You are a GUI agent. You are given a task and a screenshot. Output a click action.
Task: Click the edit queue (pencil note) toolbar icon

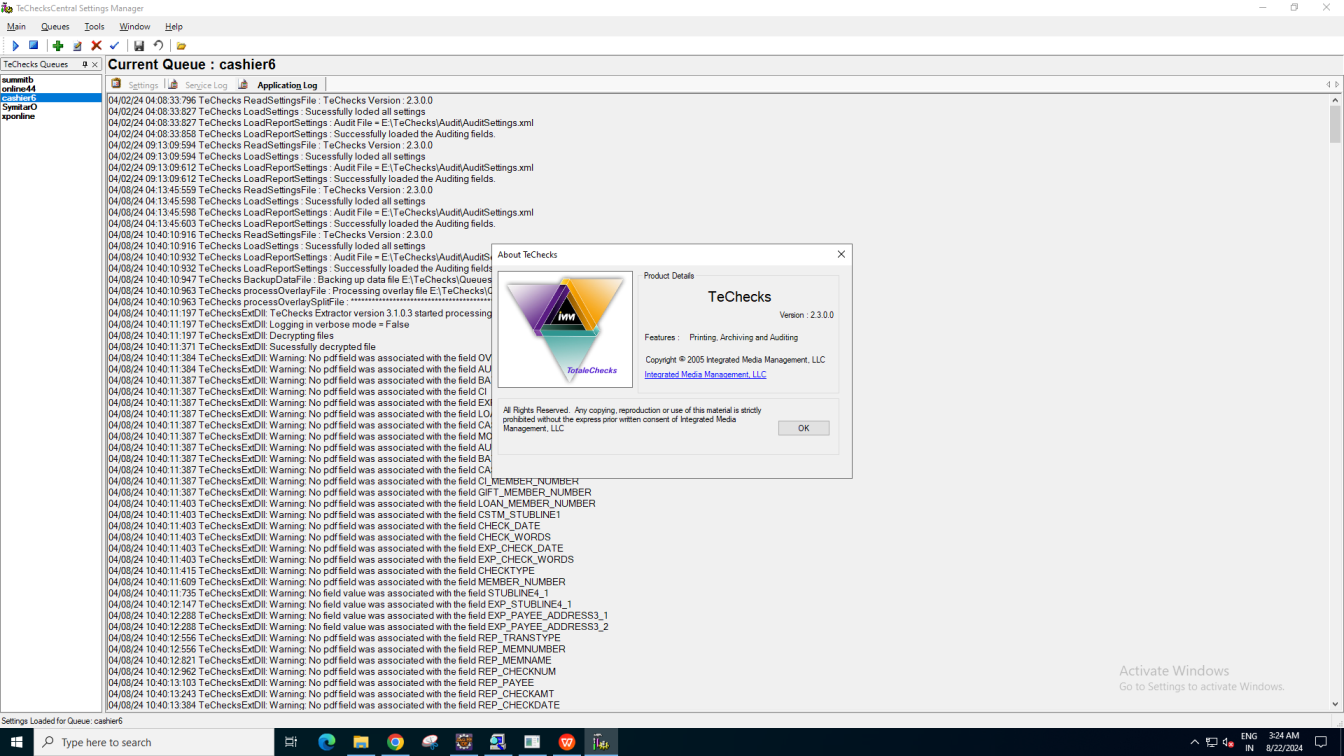[77, 46]
